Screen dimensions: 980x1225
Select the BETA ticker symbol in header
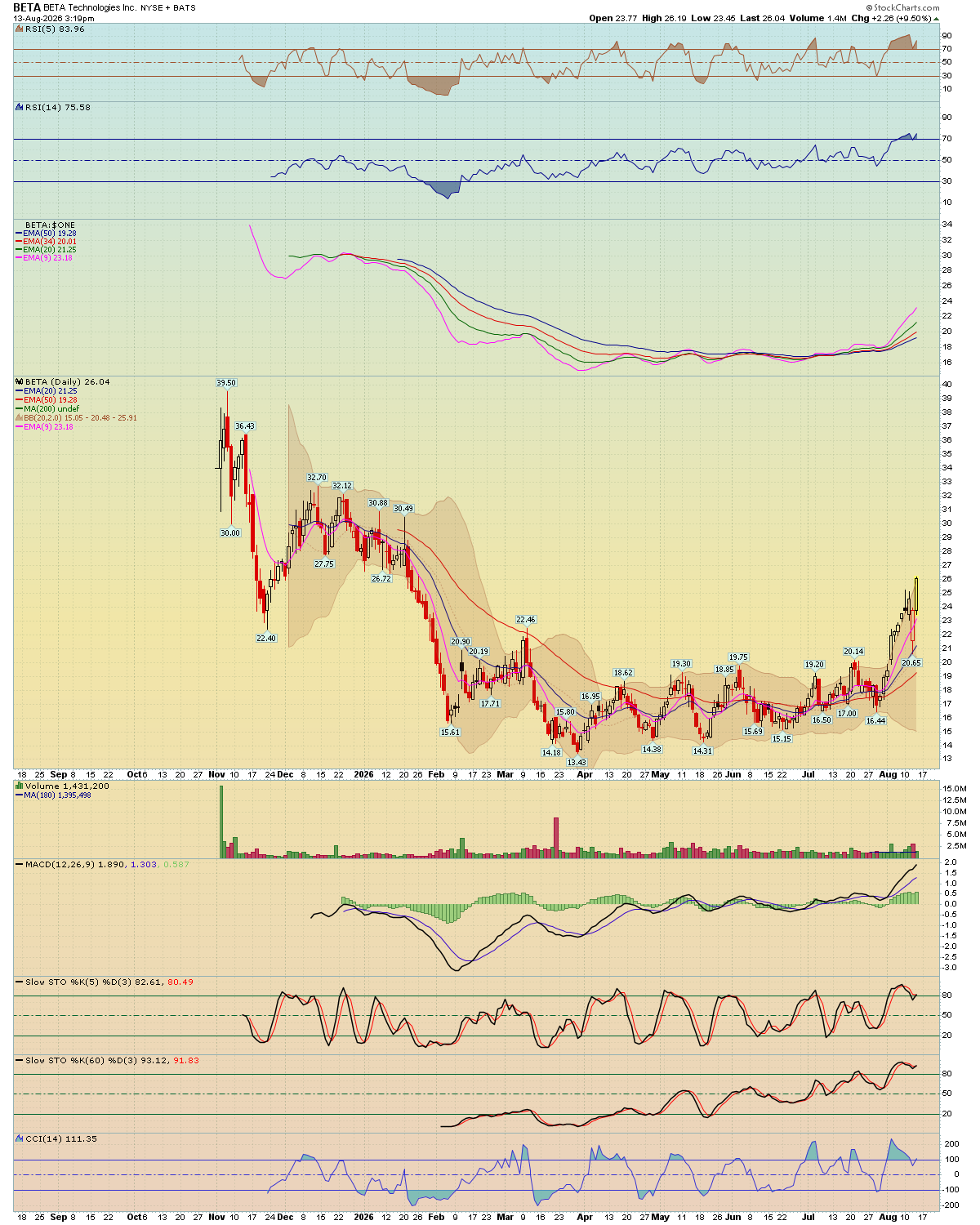tap(27, 7)
